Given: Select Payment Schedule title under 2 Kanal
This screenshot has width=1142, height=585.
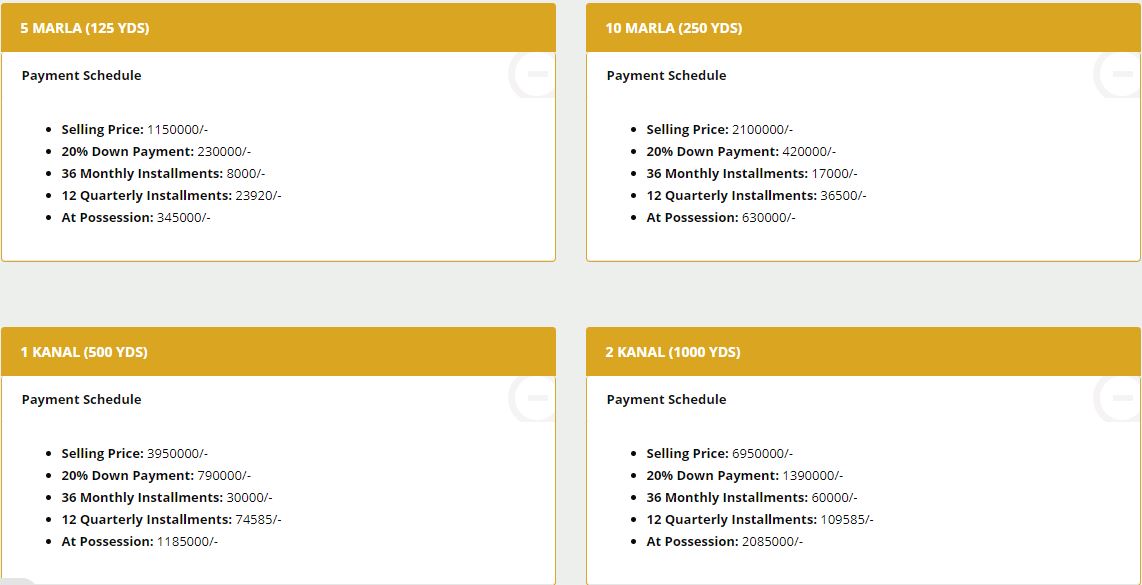Looking at the screenshot, I should coord(667,400).
